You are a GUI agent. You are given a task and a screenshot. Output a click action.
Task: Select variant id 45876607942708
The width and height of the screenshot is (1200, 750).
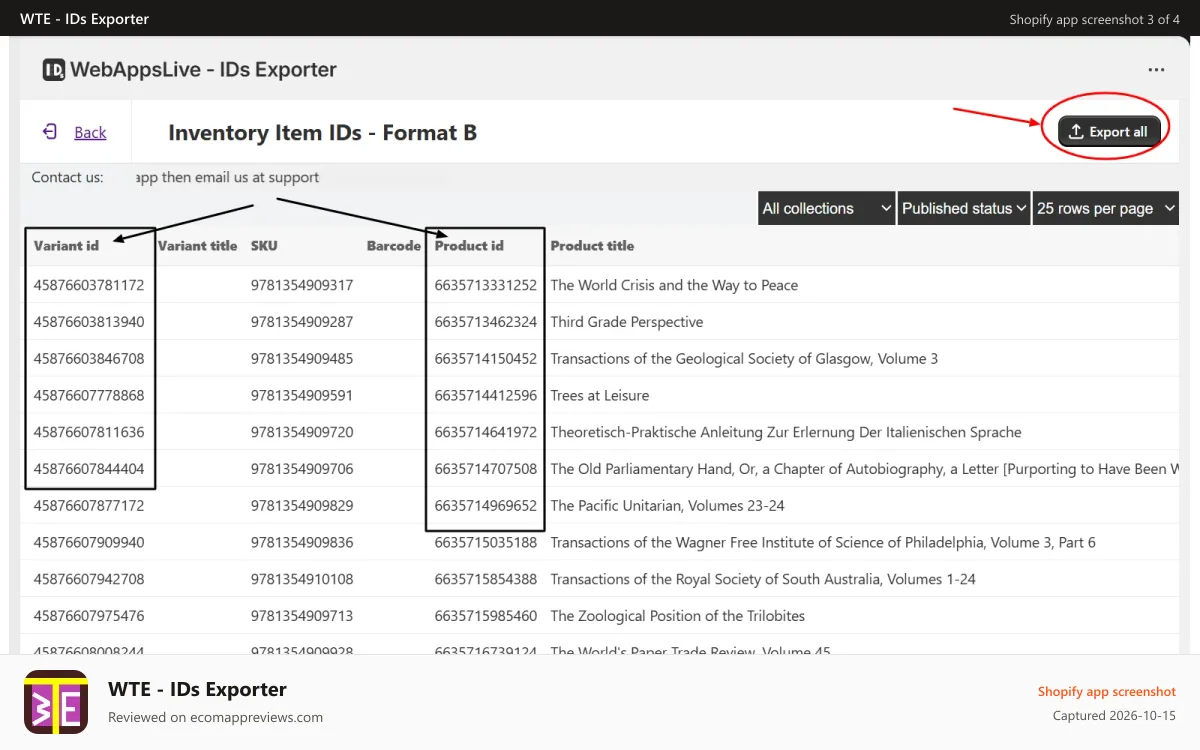[x=89, y=578]
